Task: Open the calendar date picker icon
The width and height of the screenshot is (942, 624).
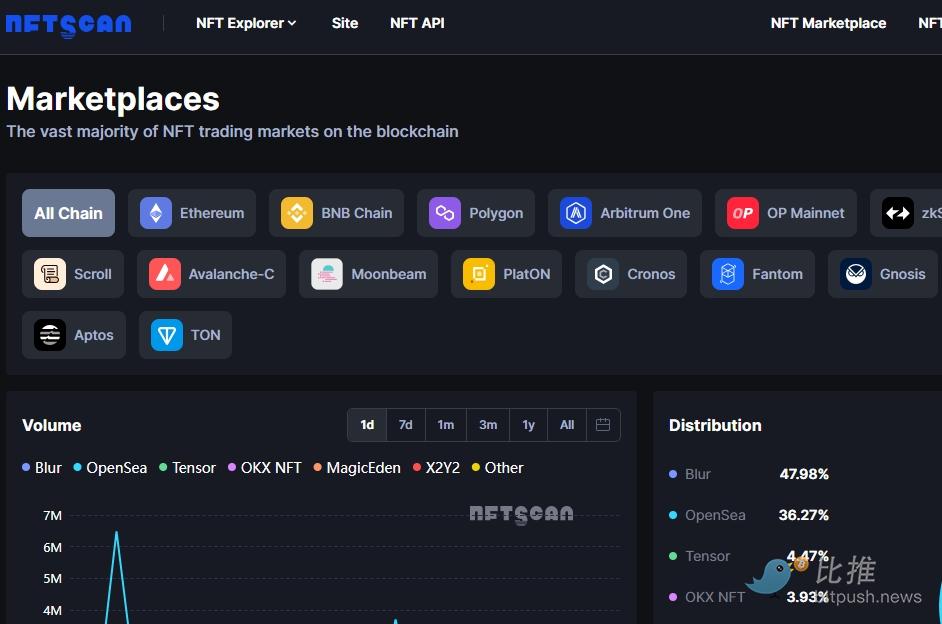Action: pyautogui.click(x=603, y=425)
